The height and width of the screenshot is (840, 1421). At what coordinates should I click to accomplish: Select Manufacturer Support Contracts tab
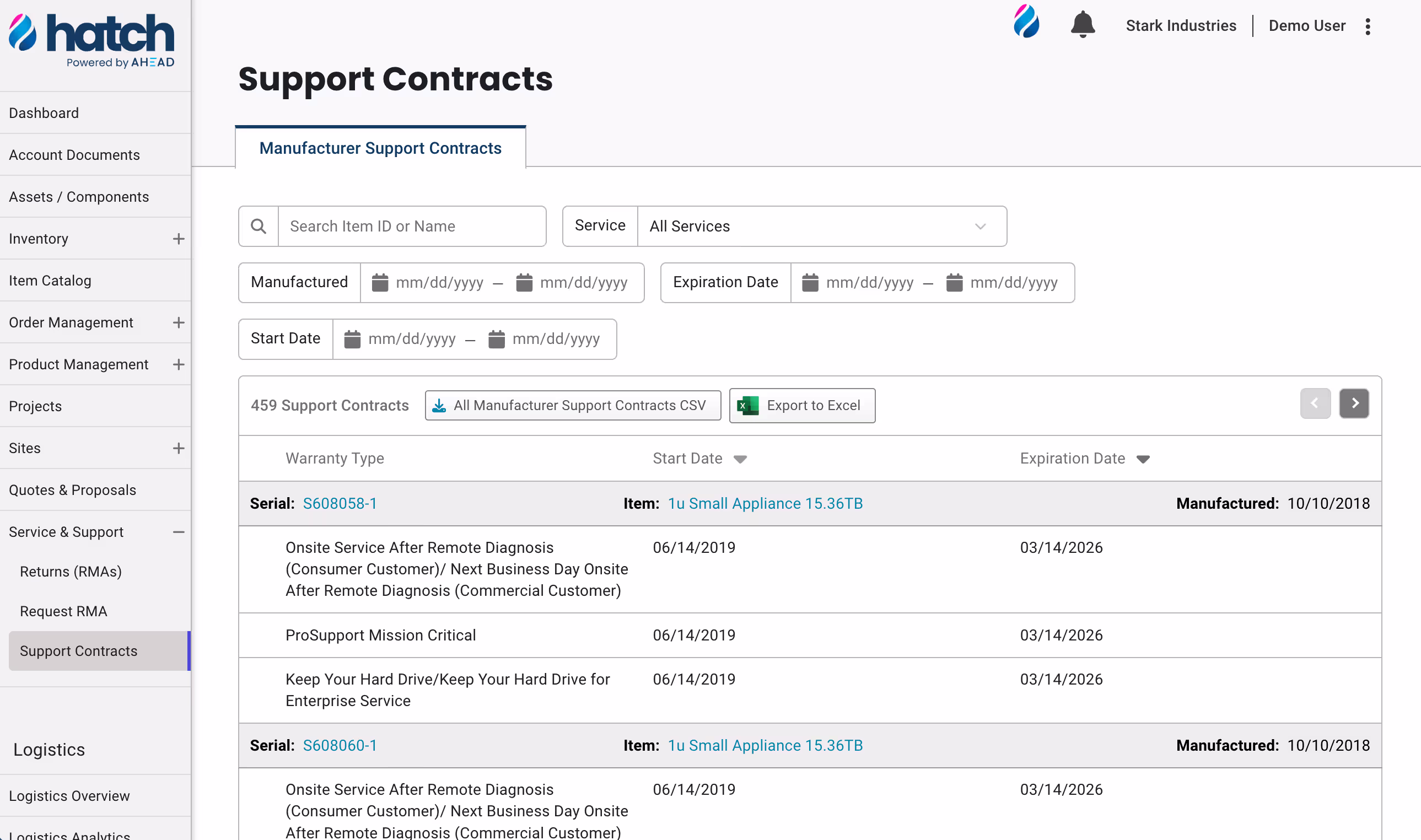pyautogui.click(x=380, y=148)
